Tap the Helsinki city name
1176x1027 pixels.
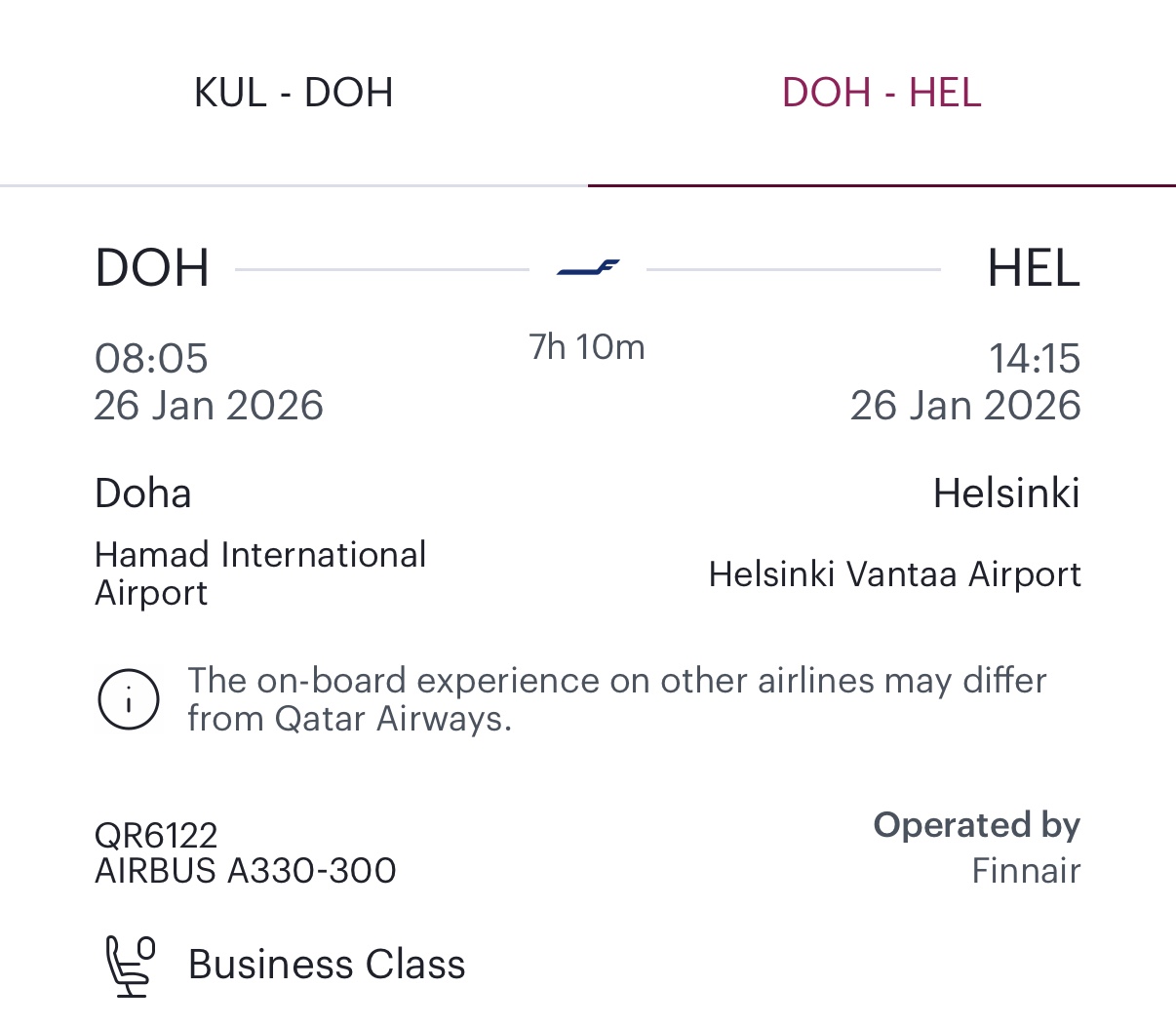(1006, 494)
